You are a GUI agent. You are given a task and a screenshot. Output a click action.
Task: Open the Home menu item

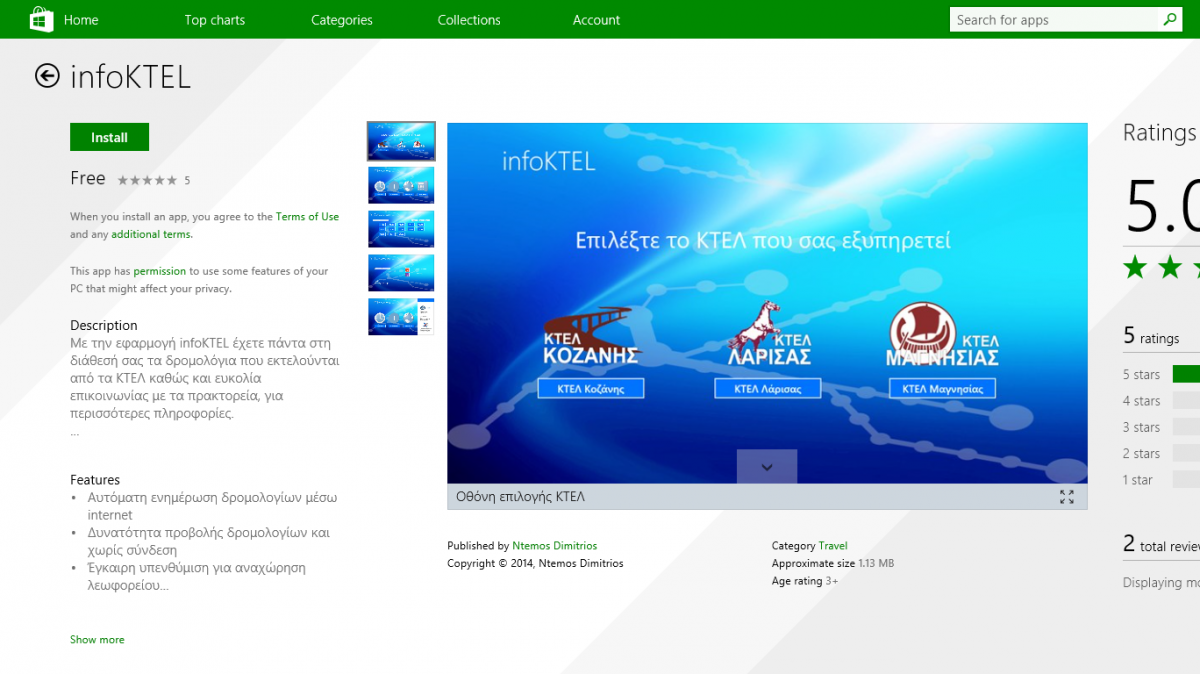click(81, 20)
